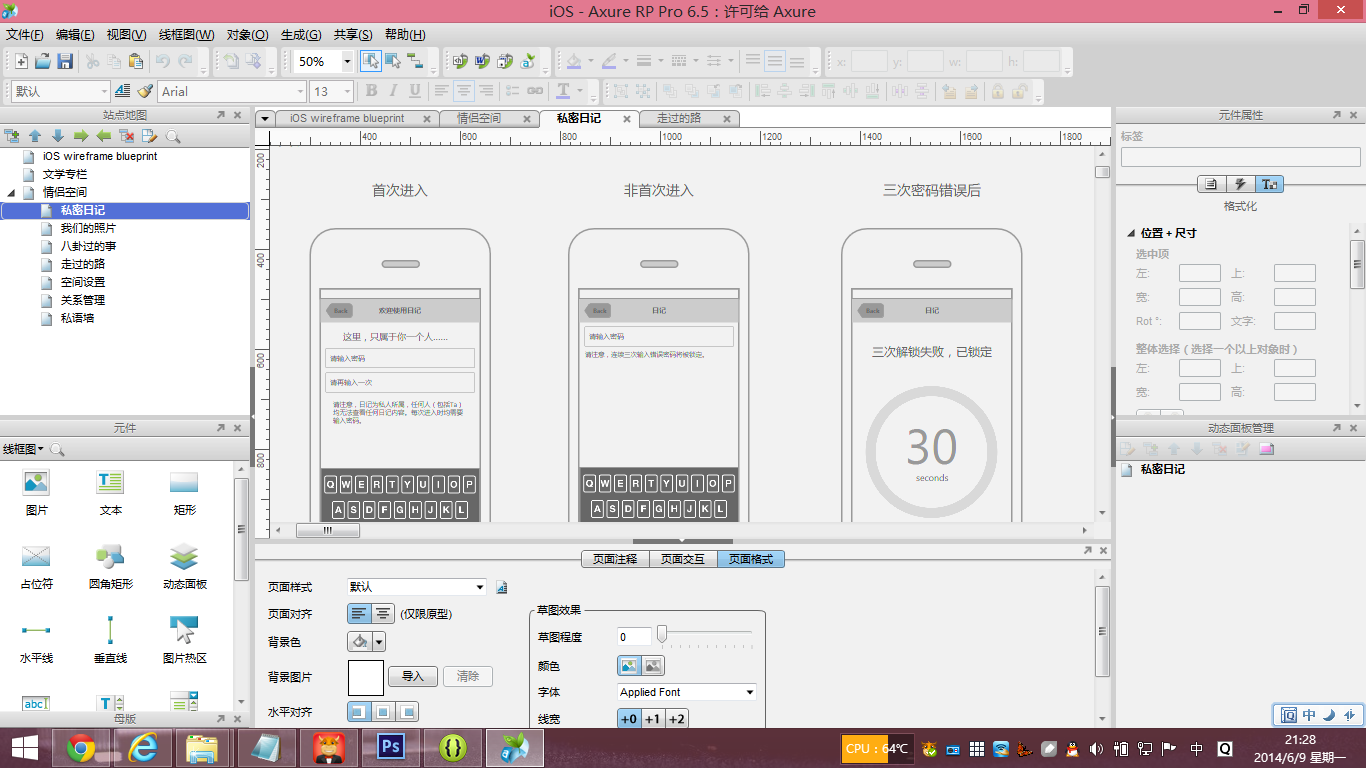Toggle center text alignment in the toolbar

(x=464, y=91)
